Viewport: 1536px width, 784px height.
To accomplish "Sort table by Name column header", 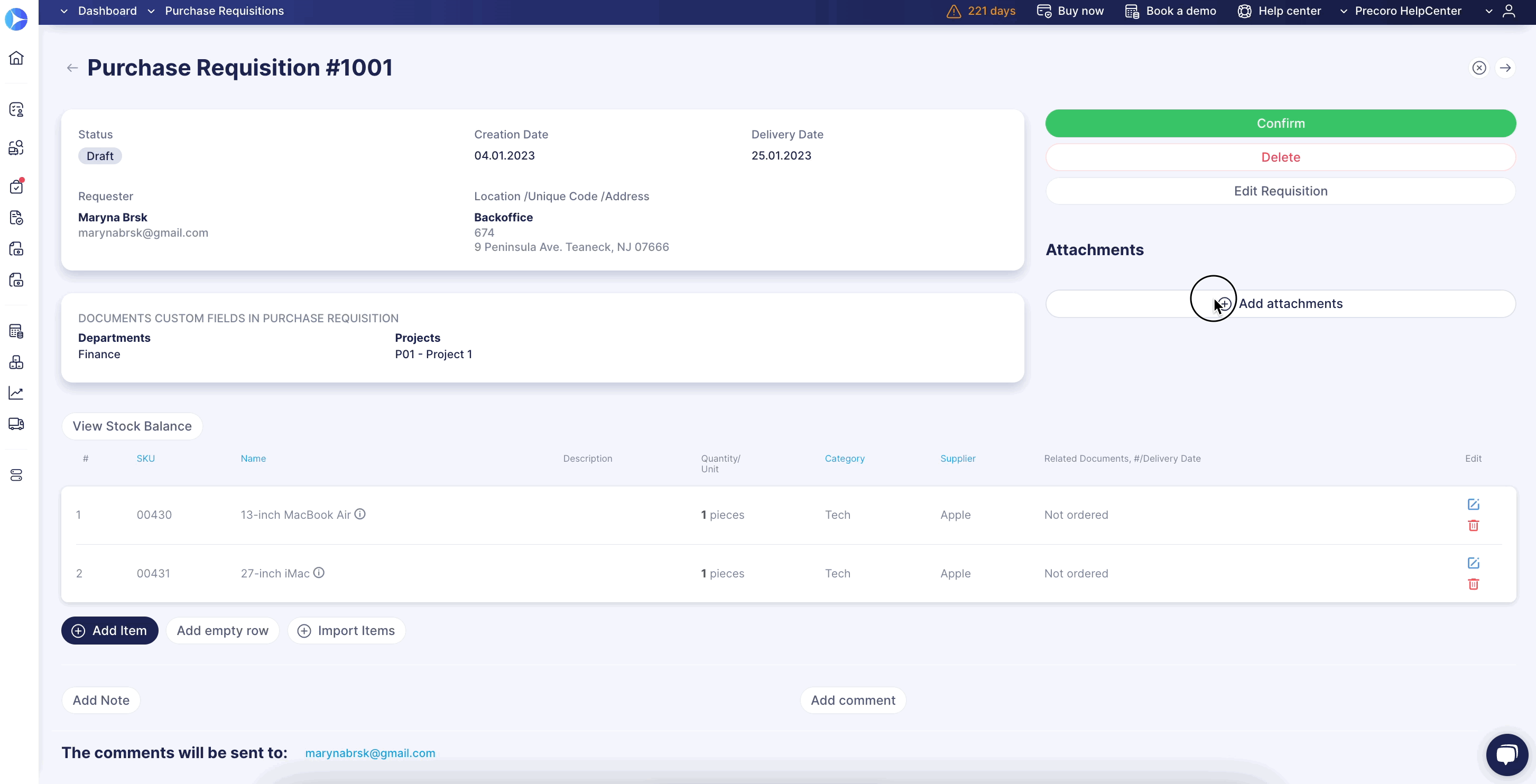I will tap(253, 459).
